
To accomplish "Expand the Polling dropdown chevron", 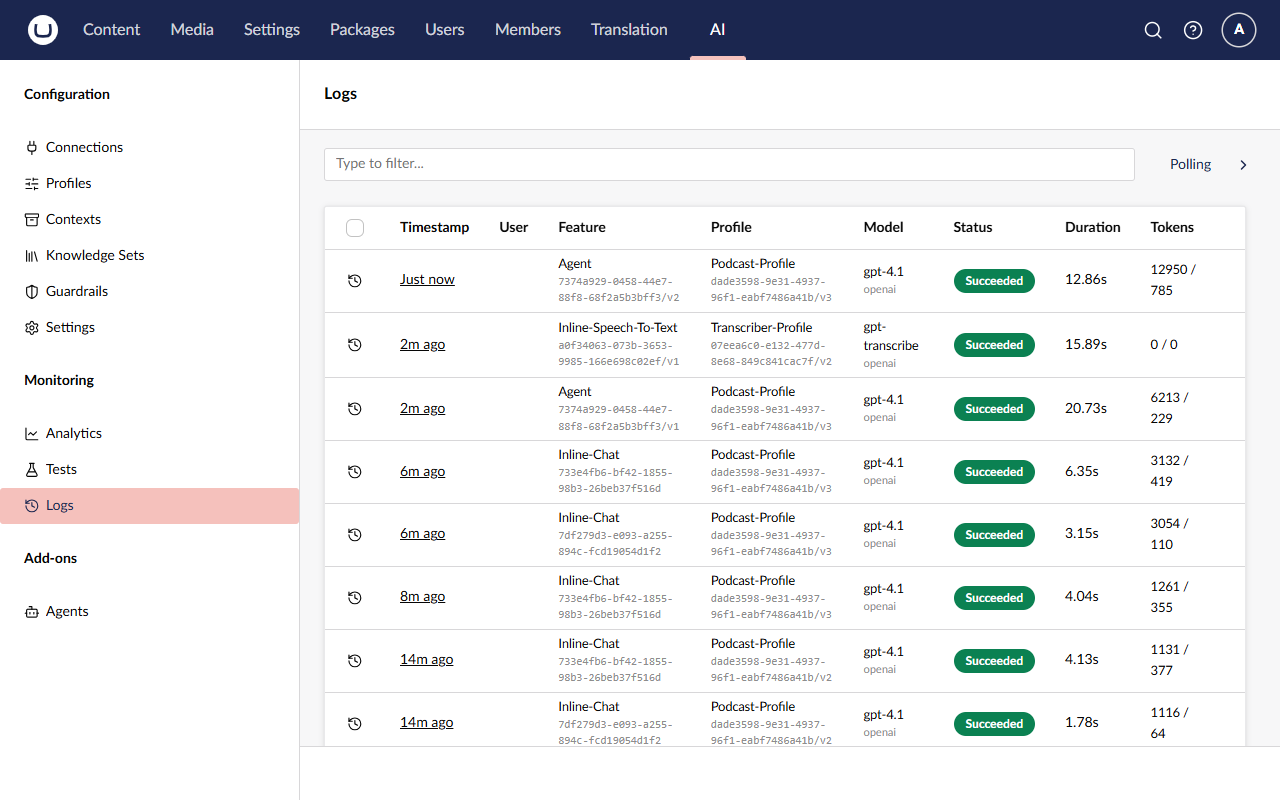I will [1243, 165].
